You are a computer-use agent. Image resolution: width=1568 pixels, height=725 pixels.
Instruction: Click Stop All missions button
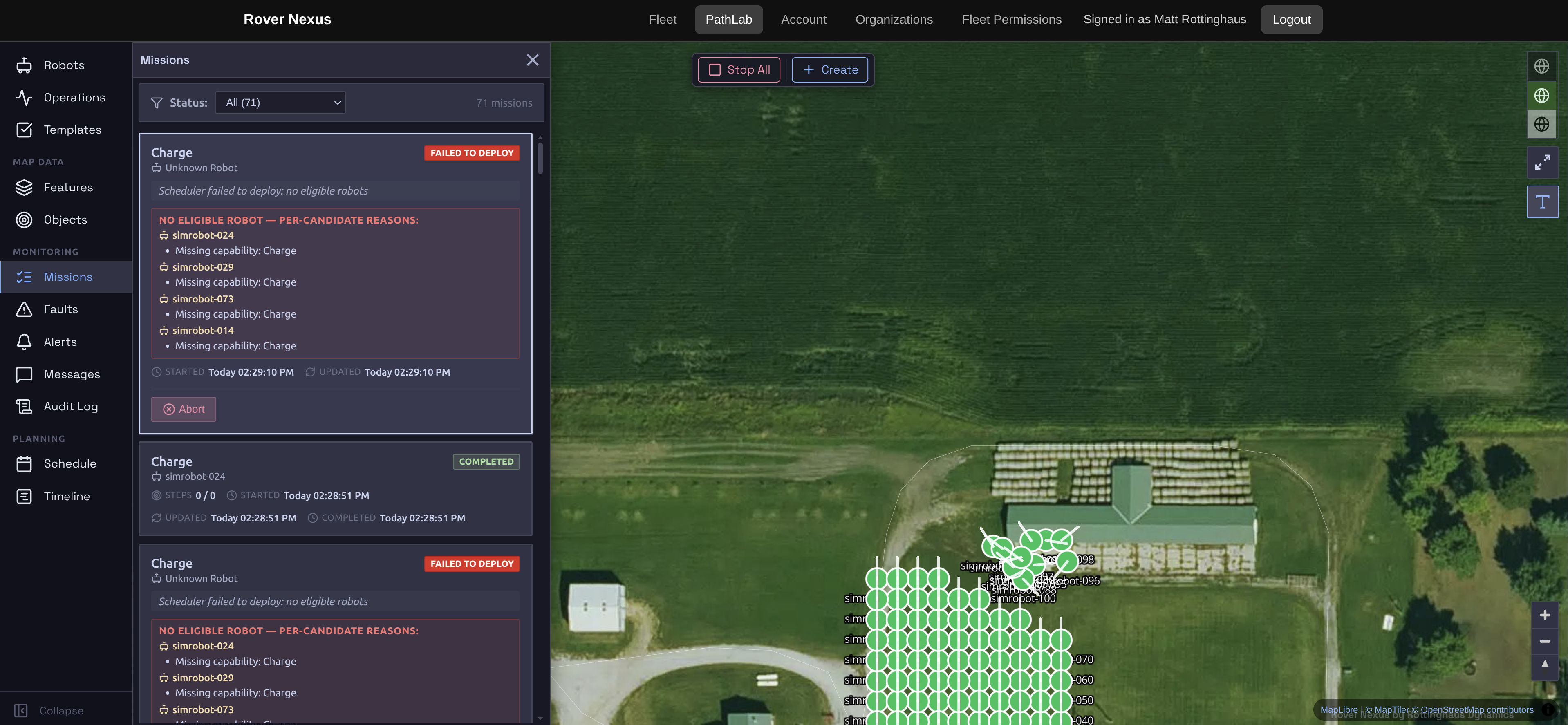pos(739,69)
